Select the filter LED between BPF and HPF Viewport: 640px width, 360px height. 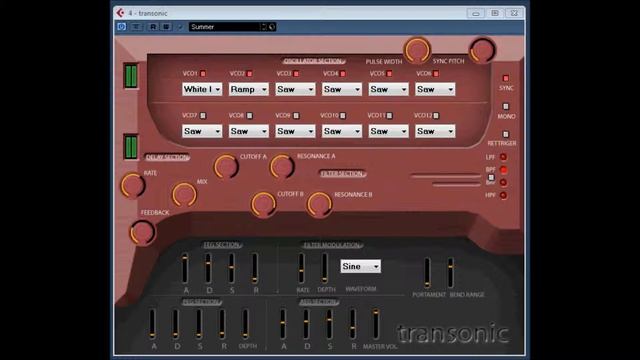(503, 182)
